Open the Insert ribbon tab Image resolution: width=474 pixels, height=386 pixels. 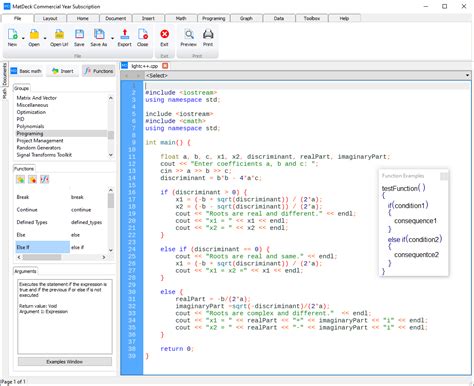pyautogui.click(x=148, y=18)
